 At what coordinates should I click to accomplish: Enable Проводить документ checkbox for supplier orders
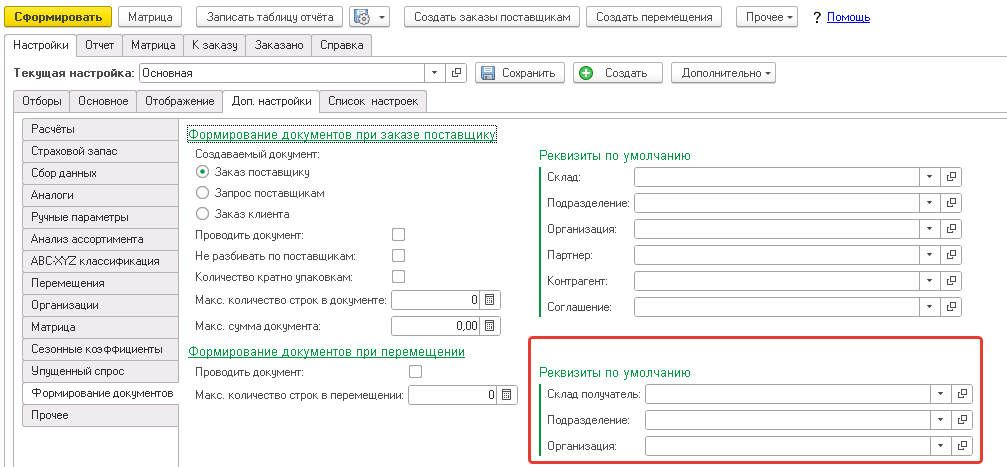398,234
